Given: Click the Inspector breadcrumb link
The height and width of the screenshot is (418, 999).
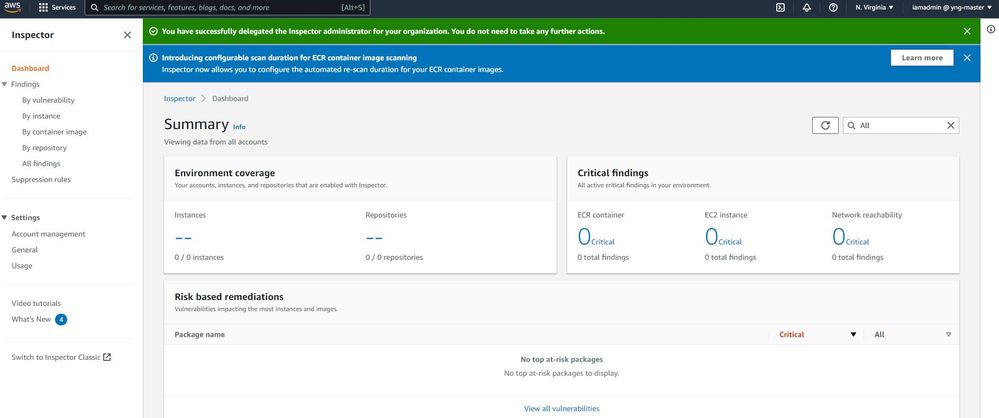Looking at the screenshot, I should click(x=180, y=99).
